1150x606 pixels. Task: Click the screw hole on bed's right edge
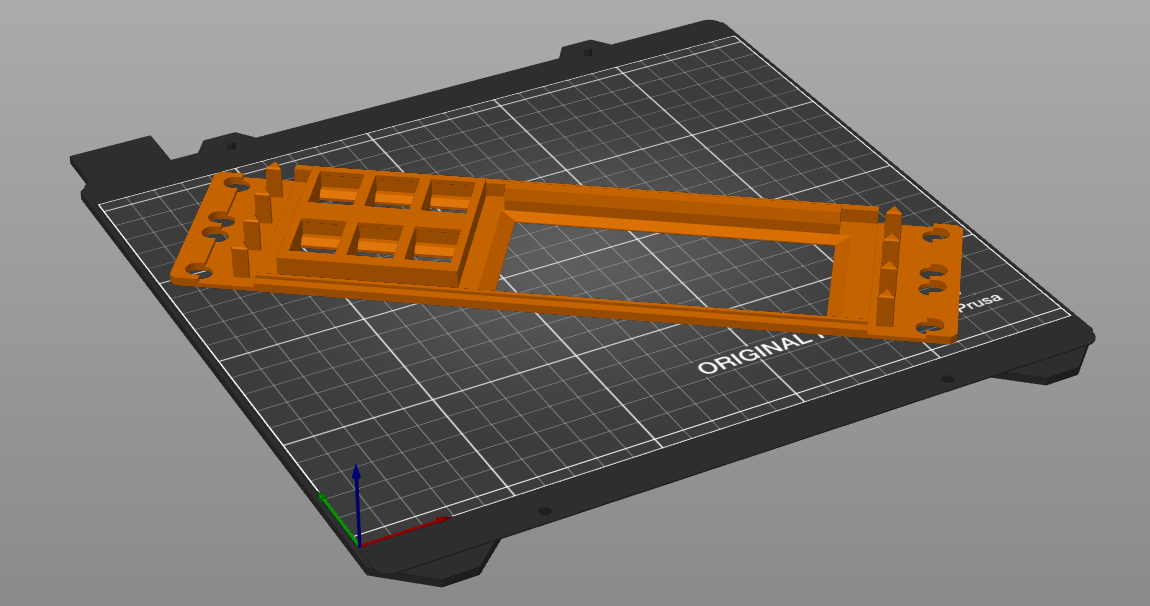click(x=947, y=379)
